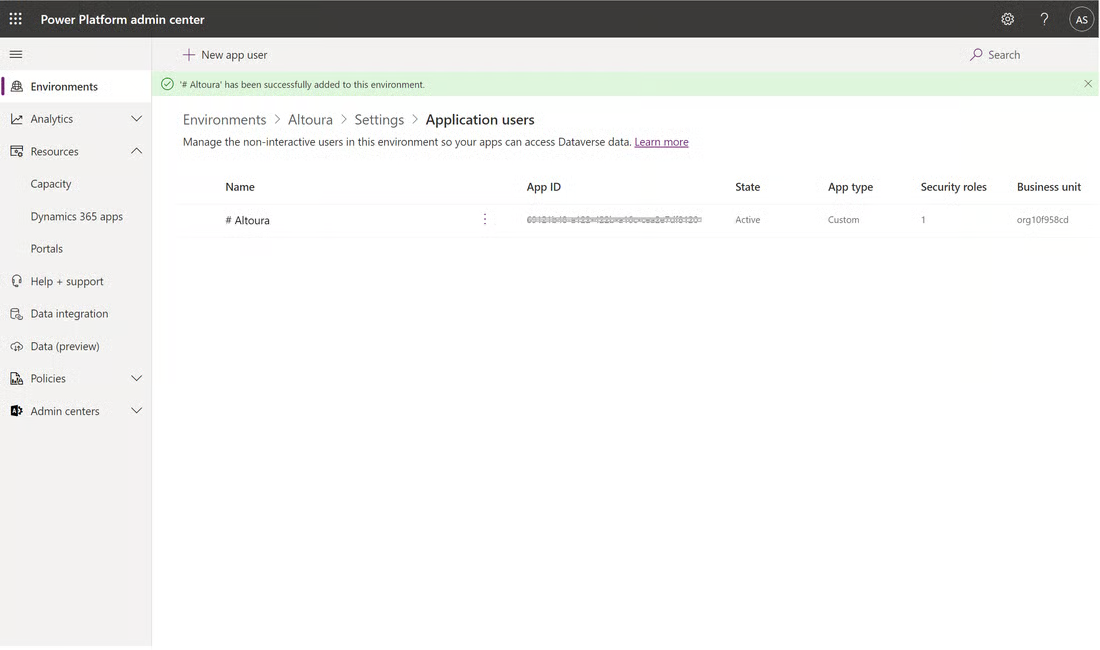The width and height of the screenshot is (1100, 650).
Task: Open the settings gear icon
Action: [x=1007, y=19]
